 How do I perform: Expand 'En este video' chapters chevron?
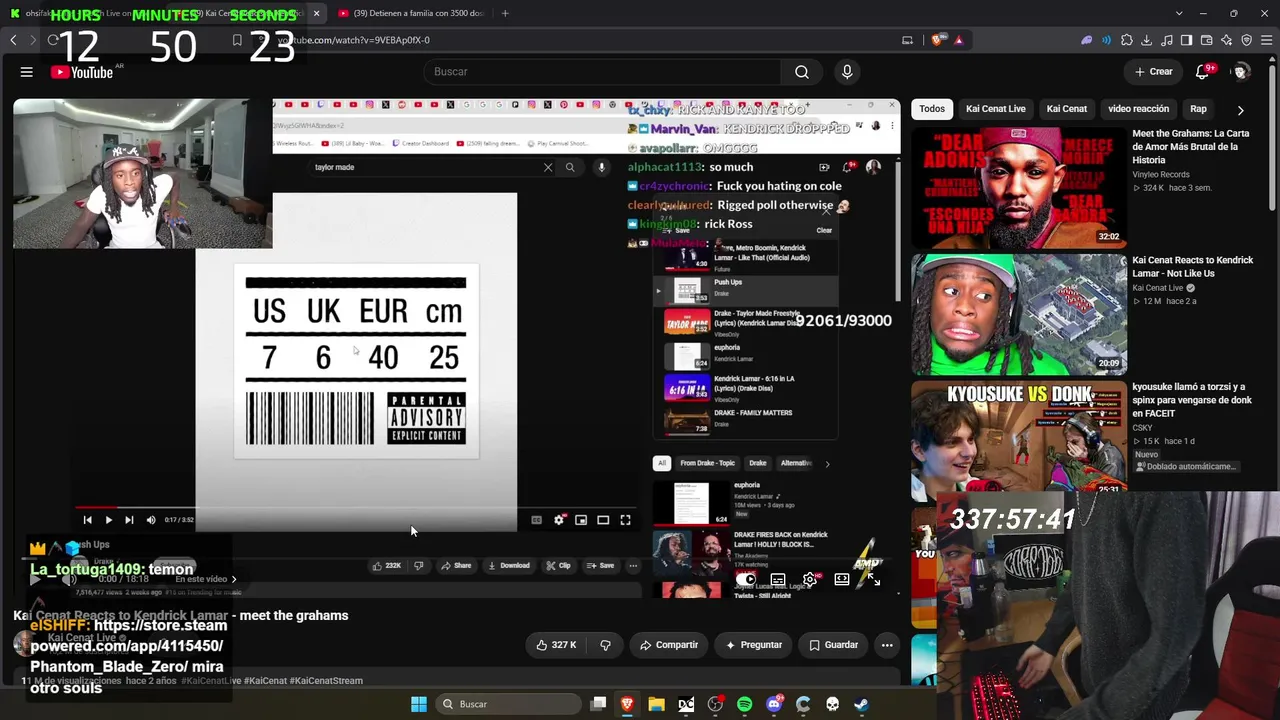234,579
